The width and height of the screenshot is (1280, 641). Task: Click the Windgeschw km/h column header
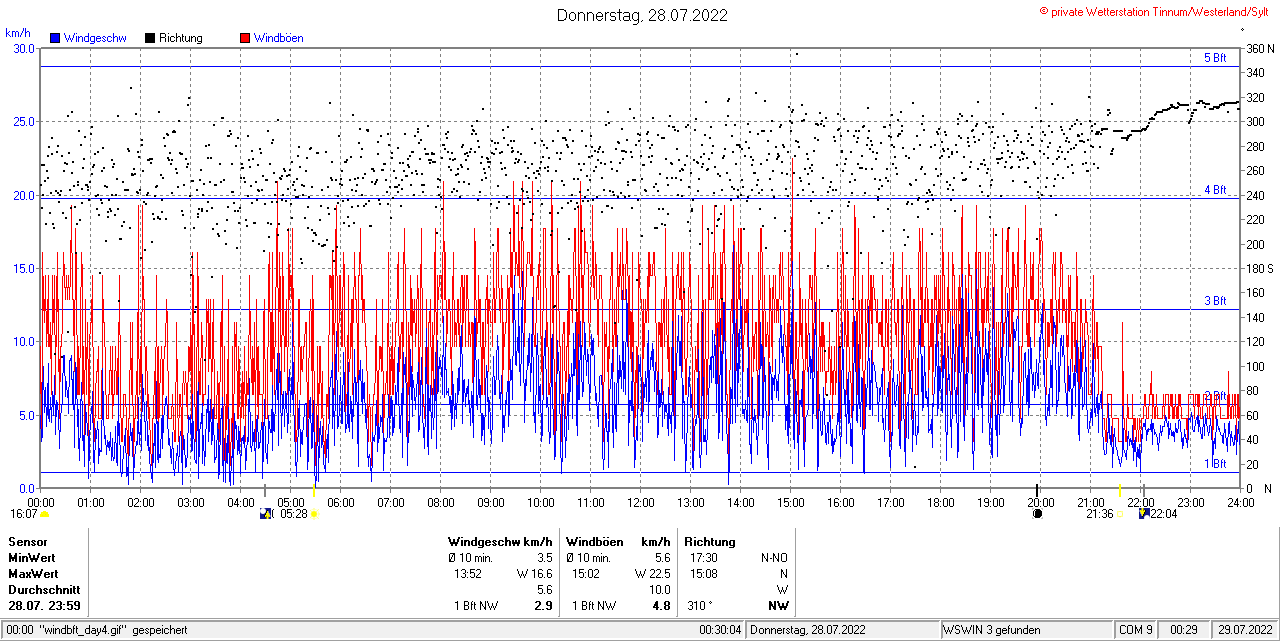[500, 541]
